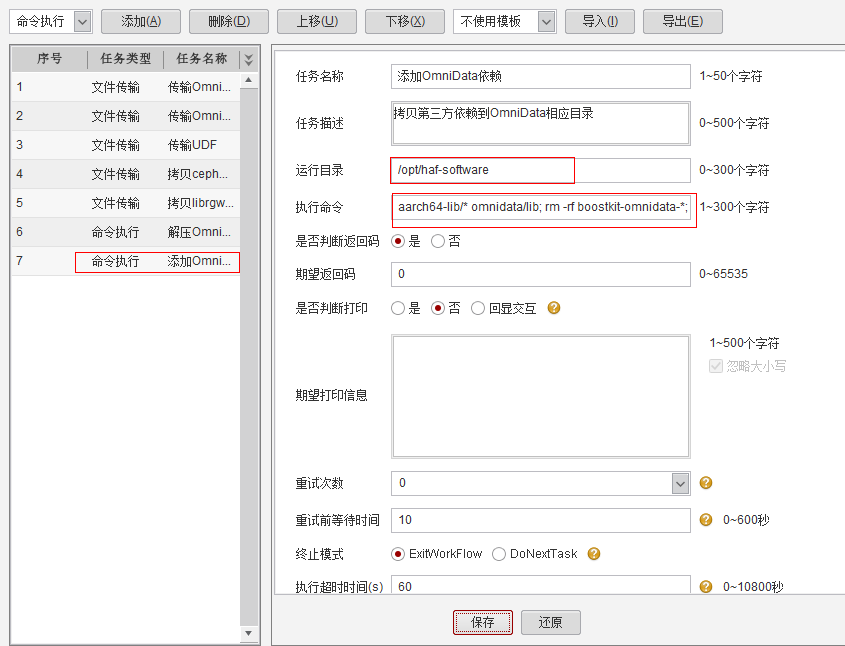This screenshot has width=845, height=646.
Task: Click the 删除(D) button
Action: 229,22
